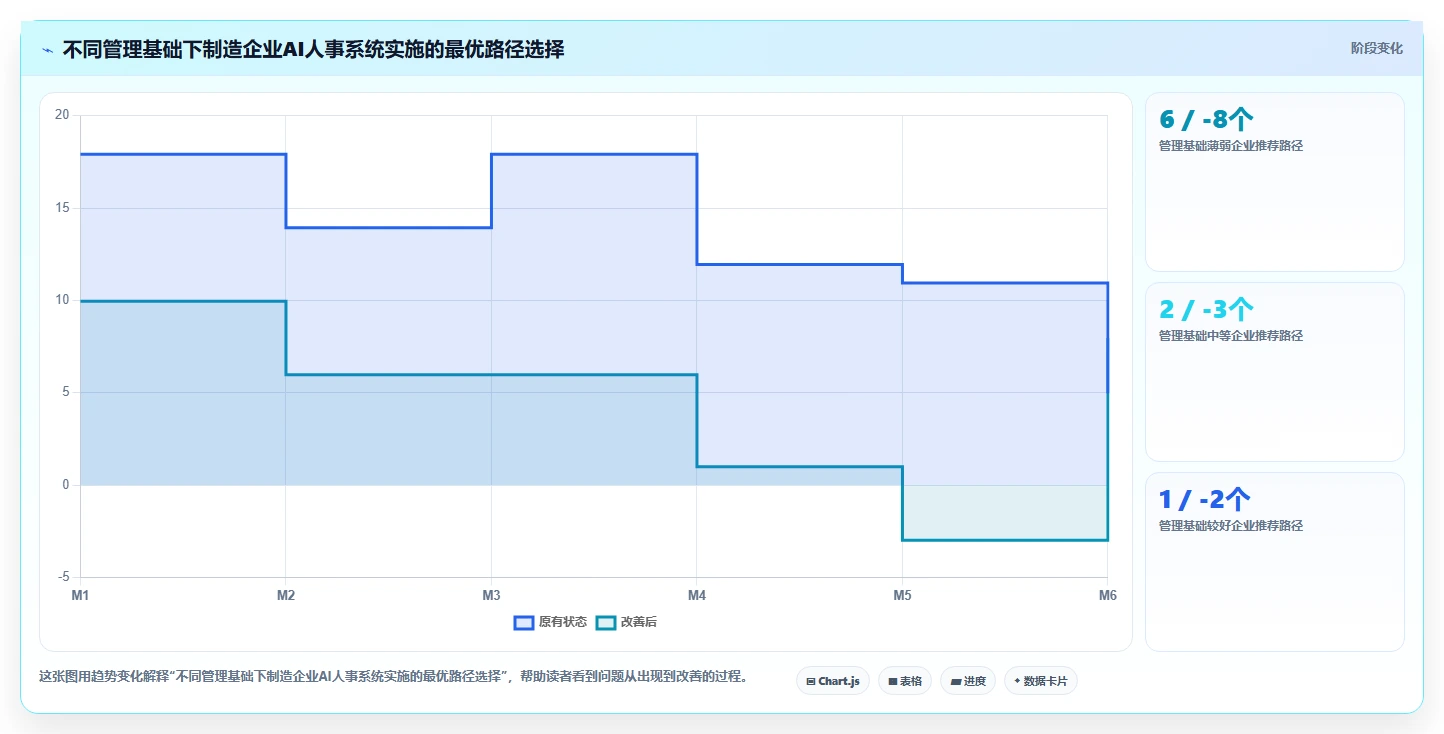
Task: Click the chart title text
Action: pyautogui.click(x=313, y=49)
